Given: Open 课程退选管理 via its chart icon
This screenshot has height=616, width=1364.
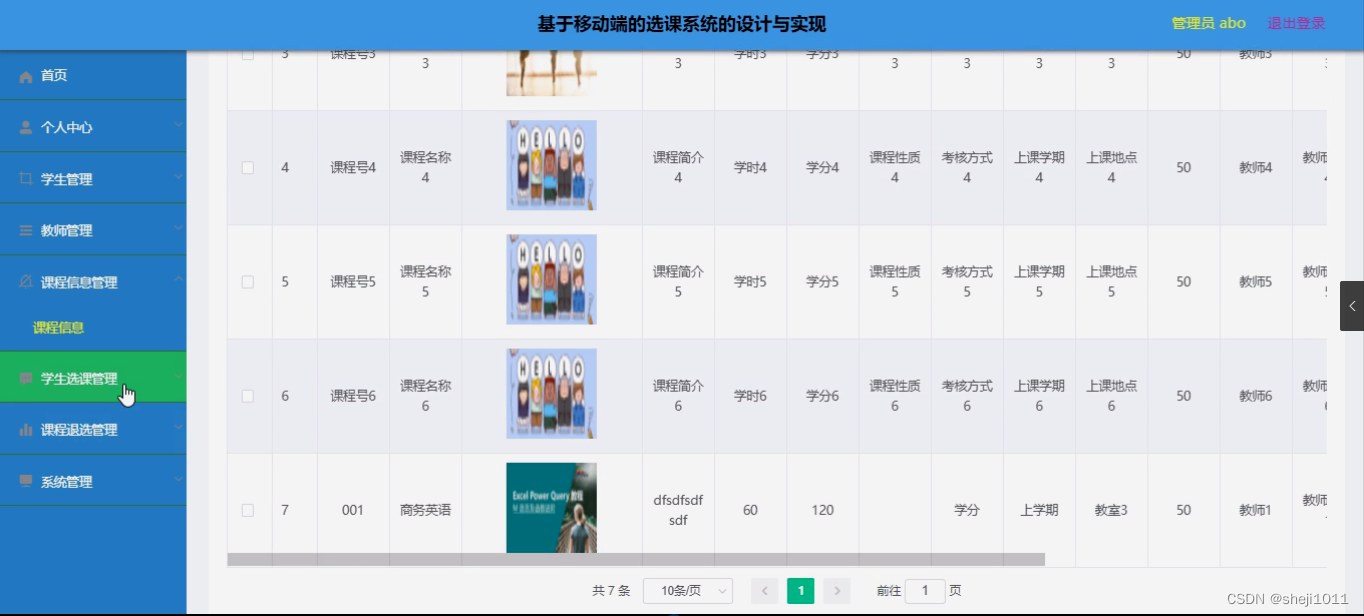Looking at the screenshot, I should [x=27, y=428].
